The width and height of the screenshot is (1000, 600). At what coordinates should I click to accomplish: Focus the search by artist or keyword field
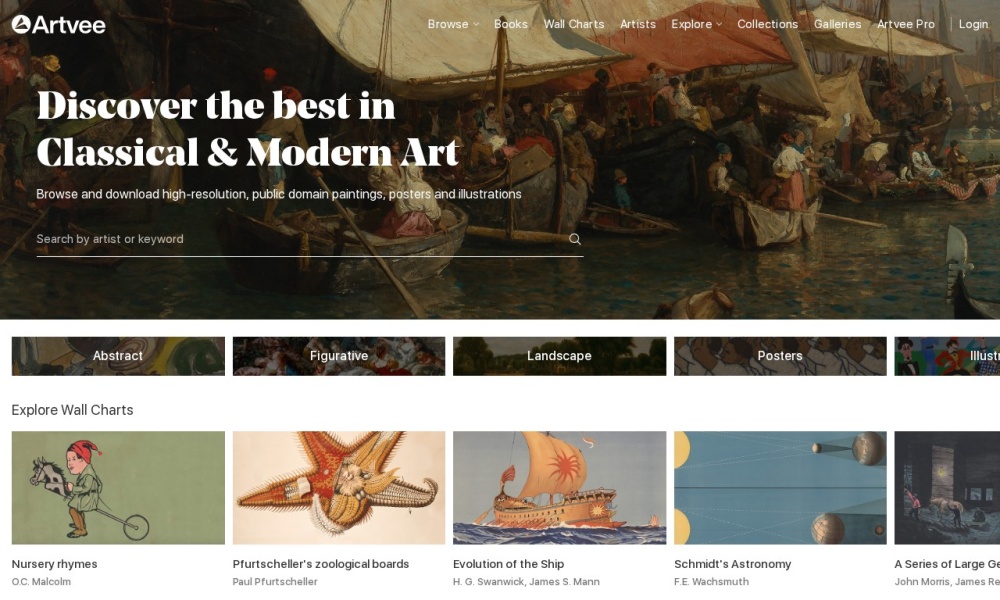[301, 239]
